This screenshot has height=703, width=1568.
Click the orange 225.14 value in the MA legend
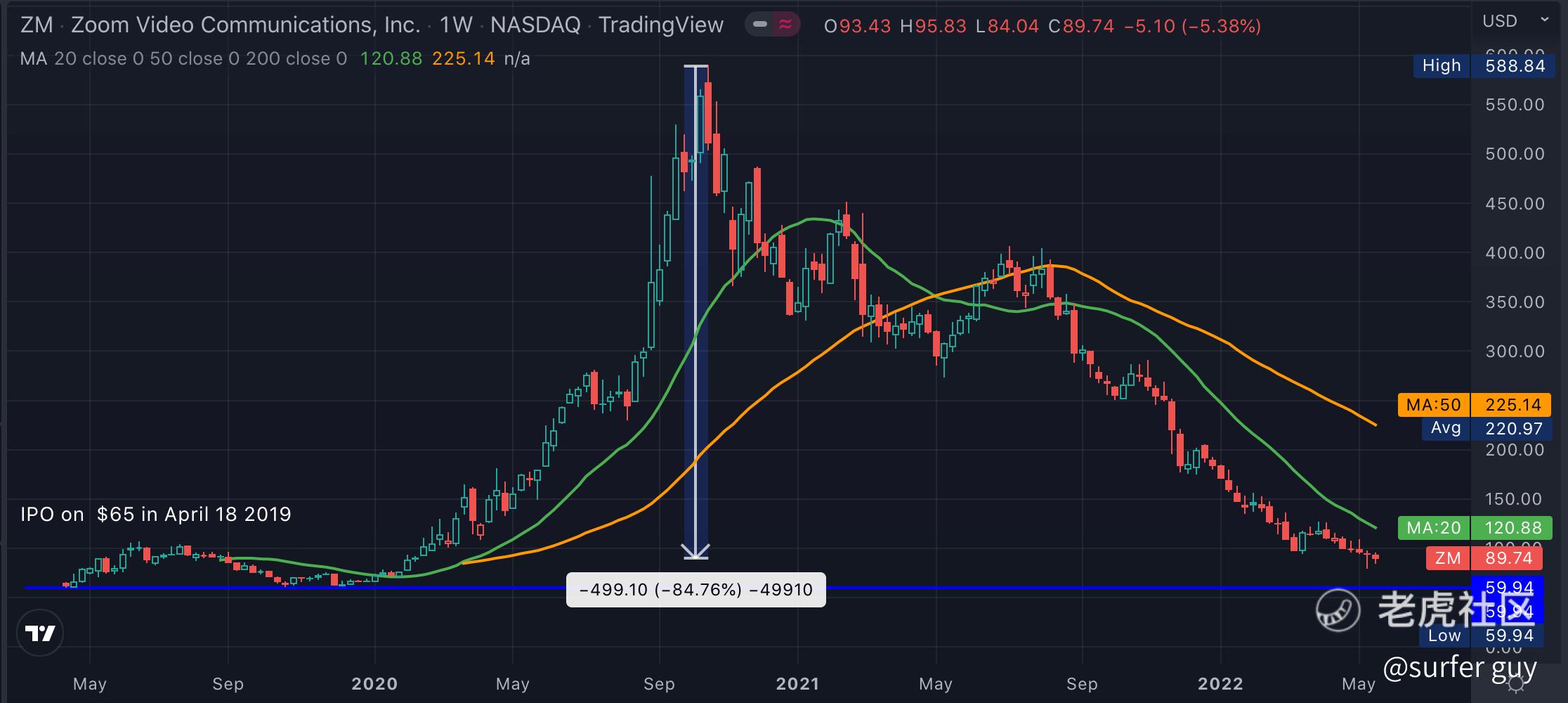tap(464, 58)
